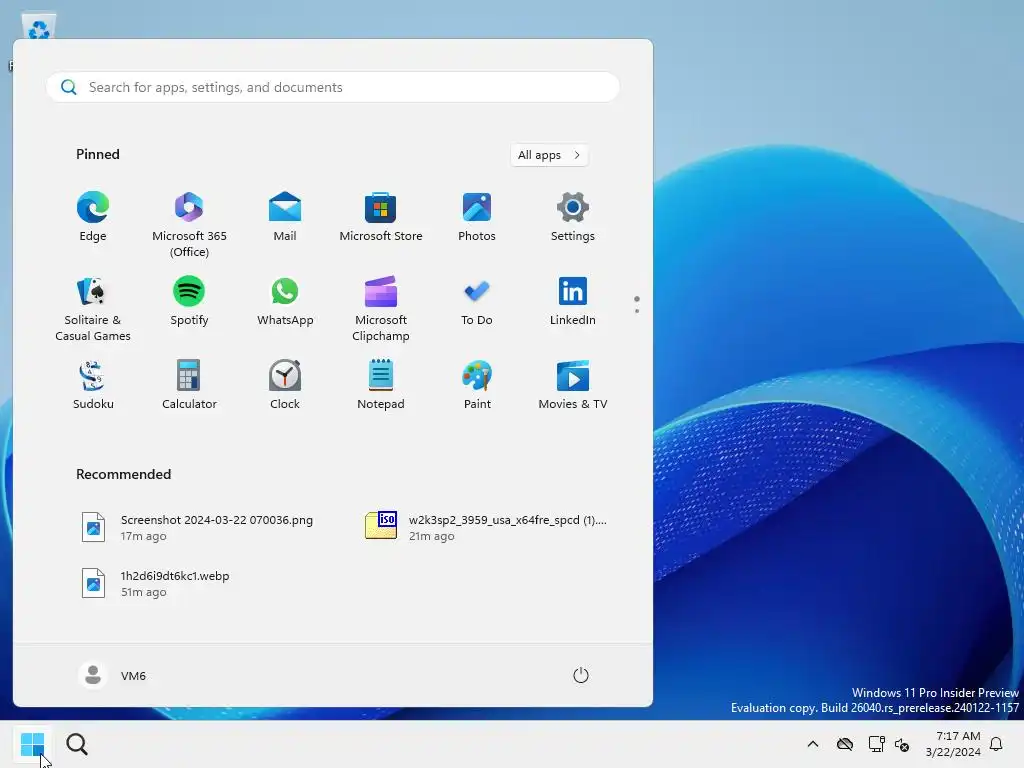Click All apps button
The image size is (1024, 768).
point(549,155)
